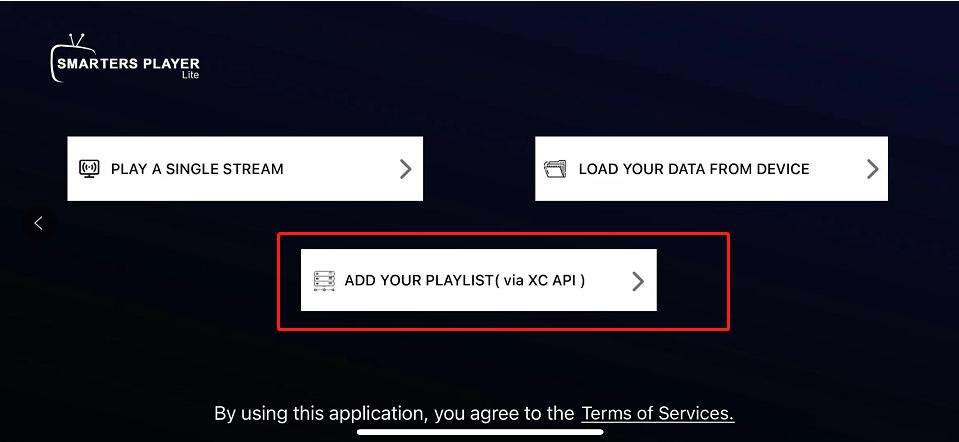959x442 pixels.
Task: Select the PLAY A SINGLE STREAM option
Action: 197,169
